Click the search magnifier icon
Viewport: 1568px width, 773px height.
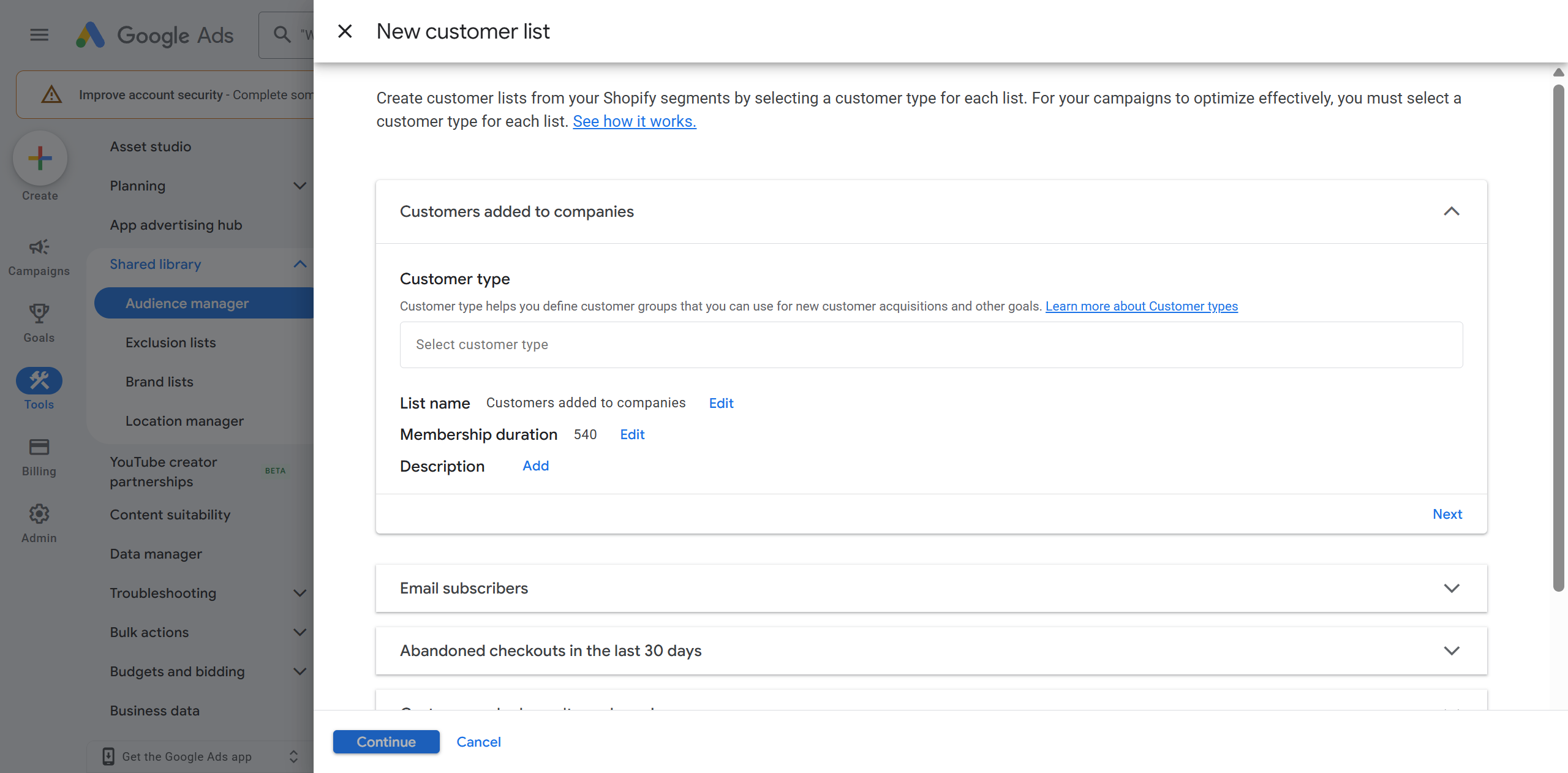click(282, 35)
